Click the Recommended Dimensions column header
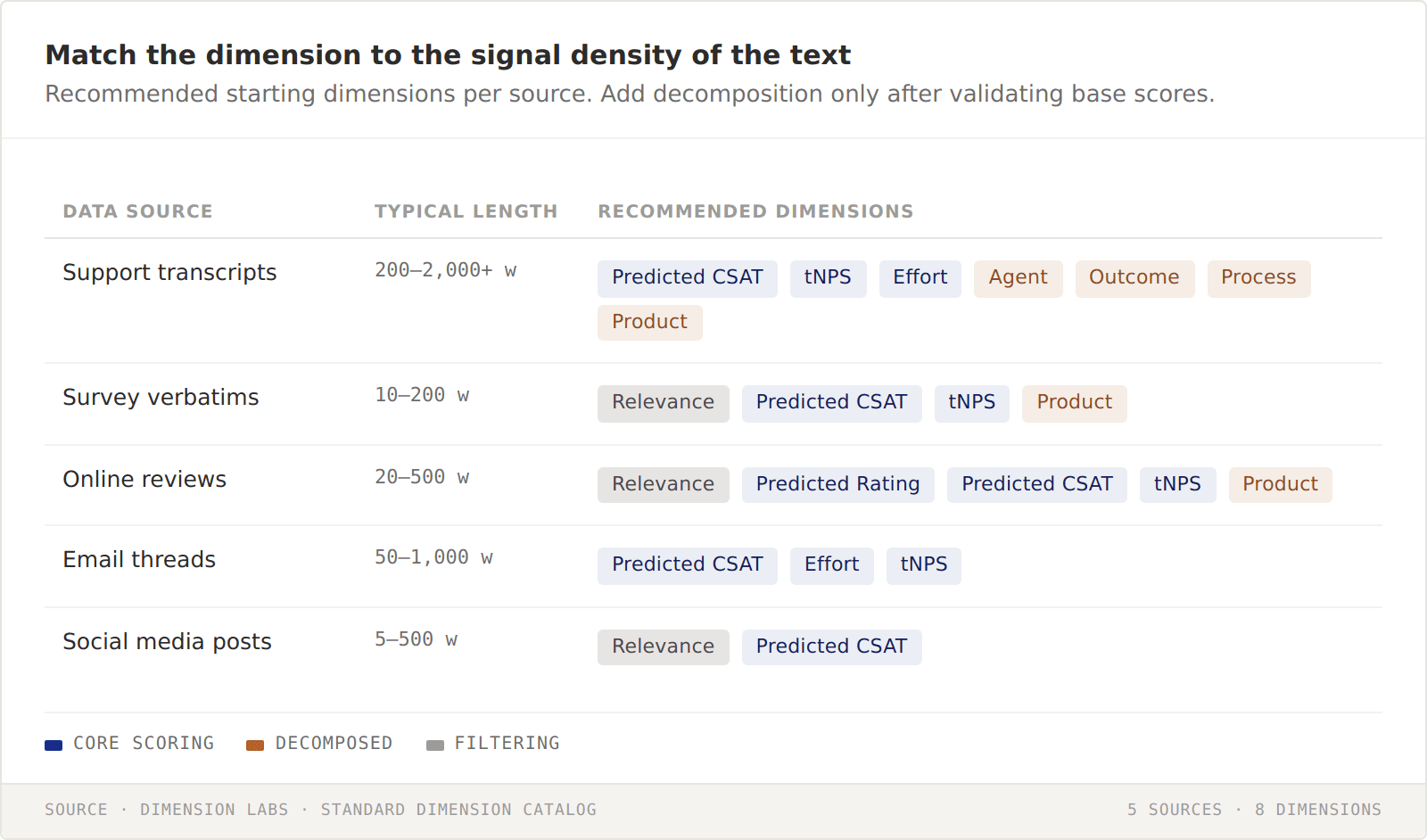Screen dimensions: 1427x840 point(755,211)
